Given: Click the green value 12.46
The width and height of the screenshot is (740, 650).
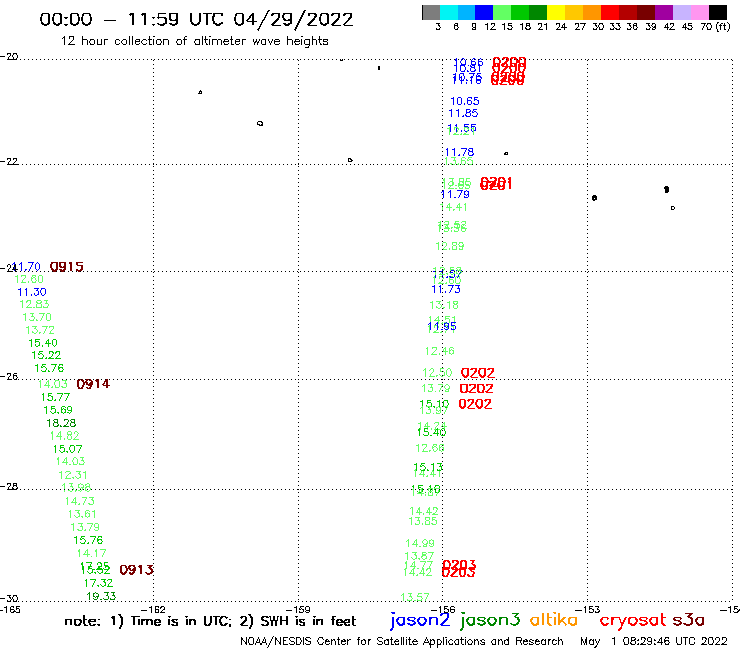Looking at the screenshot, I should point(439,351).
